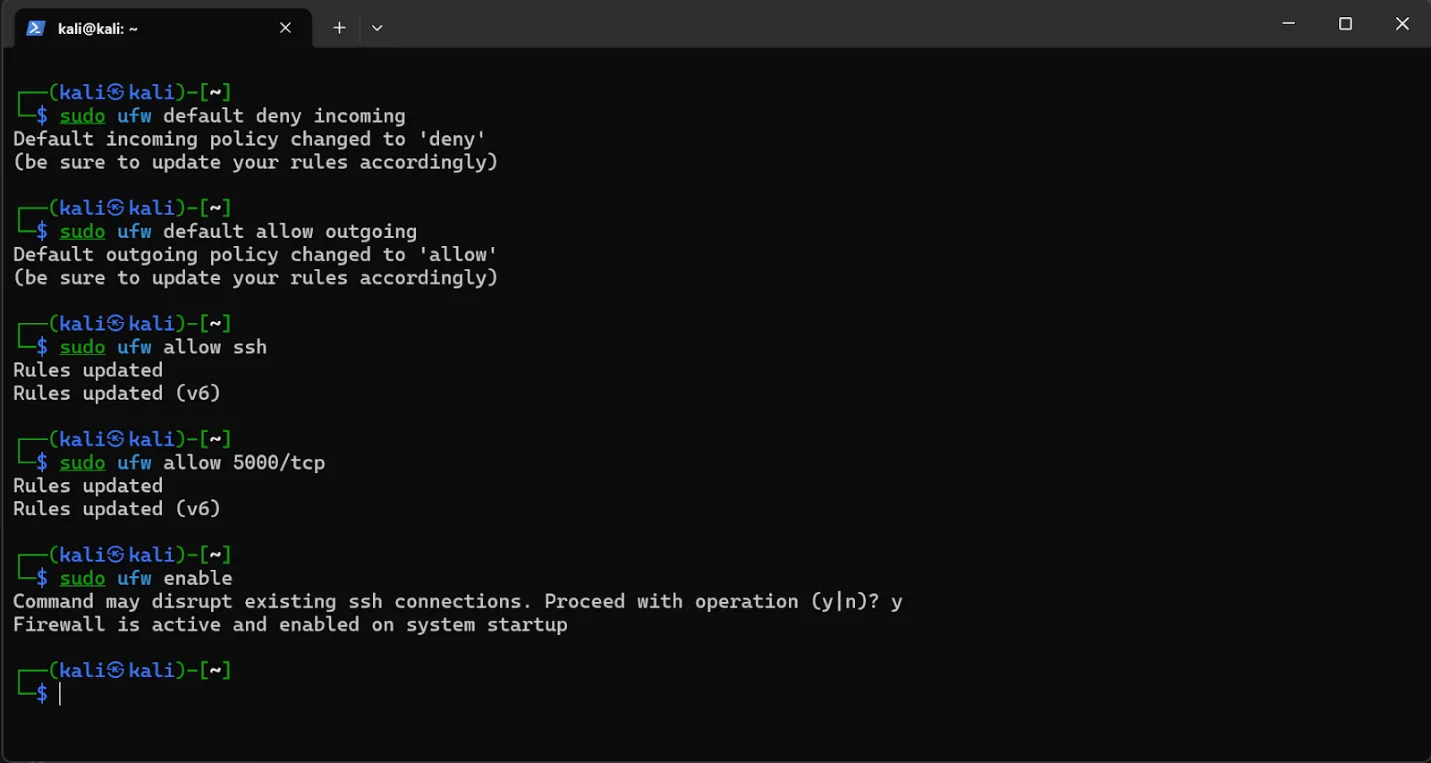Select the Firewall is active confirmation line

290,624
